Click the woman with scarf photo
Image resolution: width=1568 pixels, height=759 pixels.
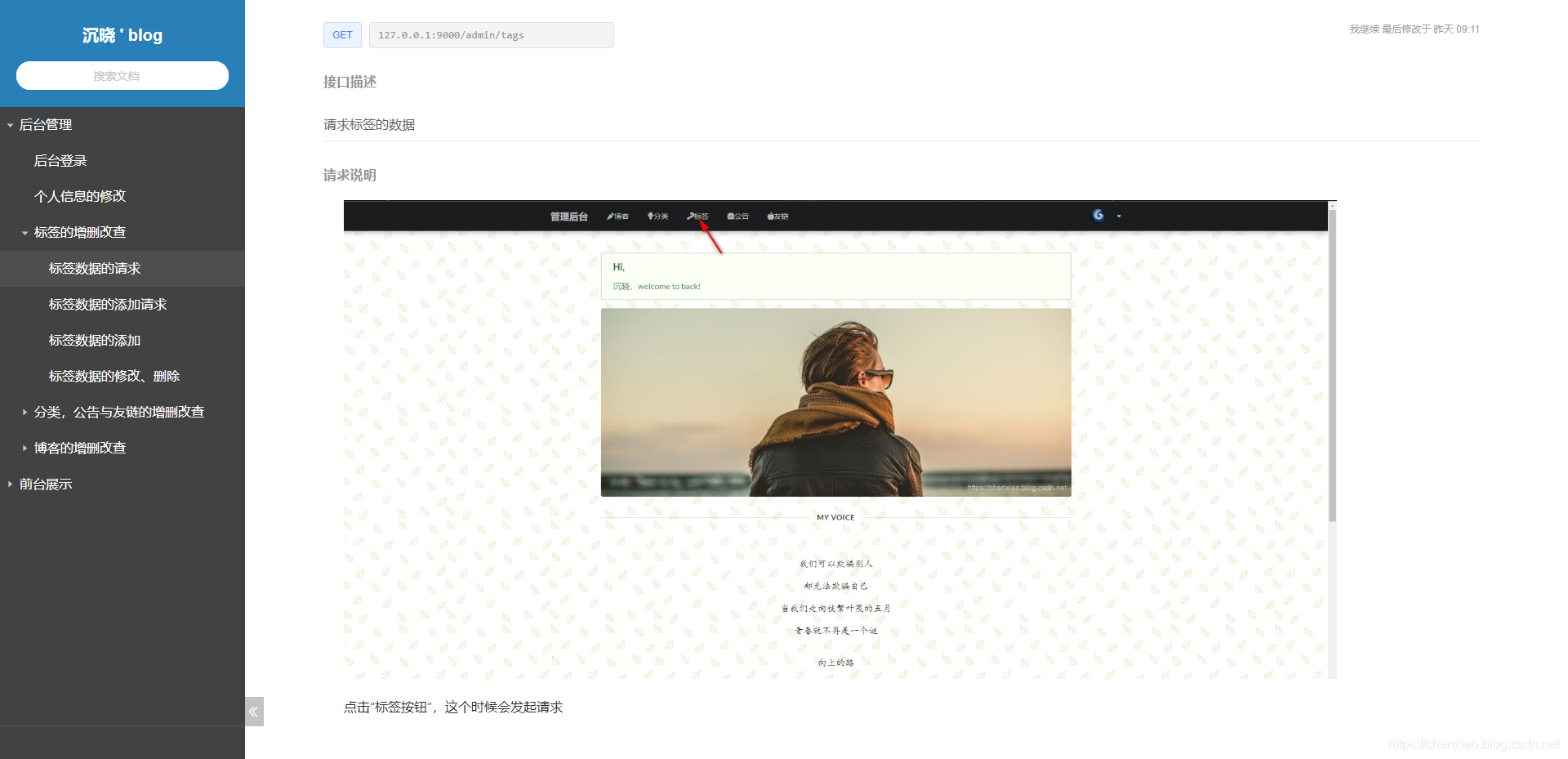pyautogui.click(x=836, y=402)
